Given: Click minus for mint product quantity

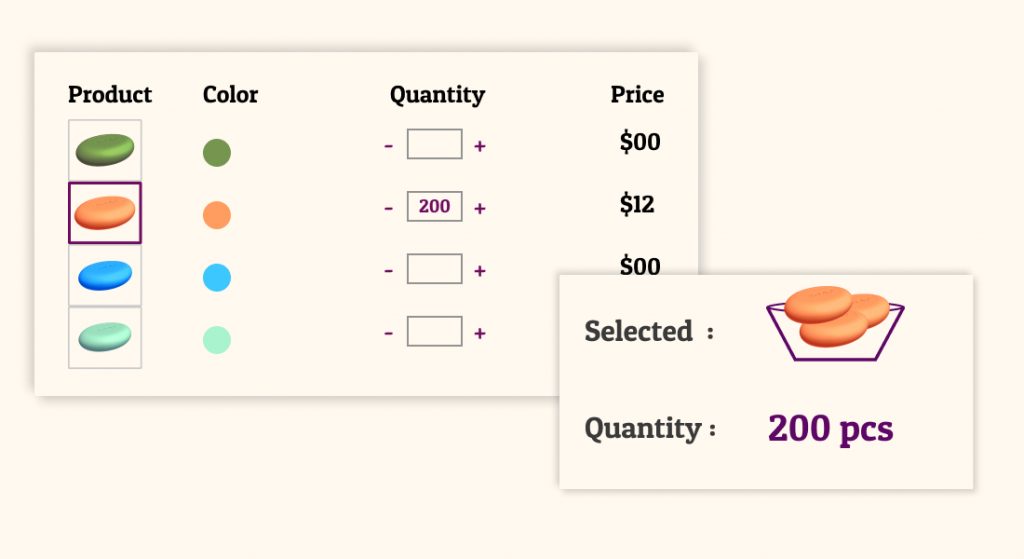Looking at the screenshot, I should click(x=389, y=333).
